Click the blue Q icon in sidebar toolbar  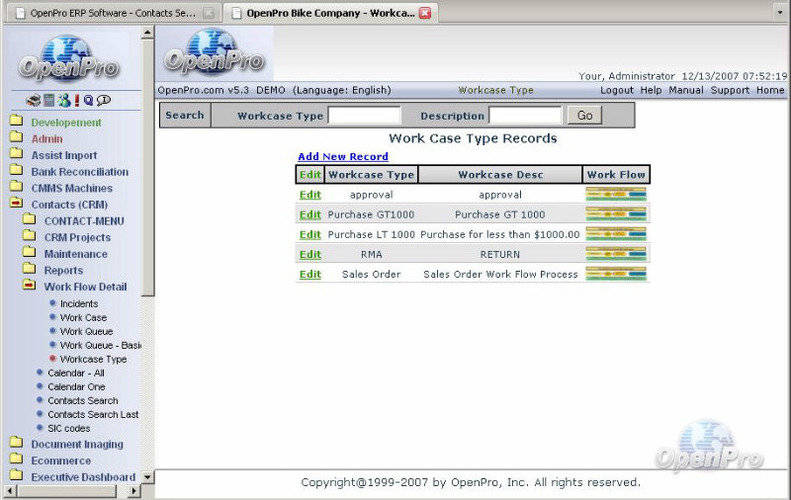(89, 100)
